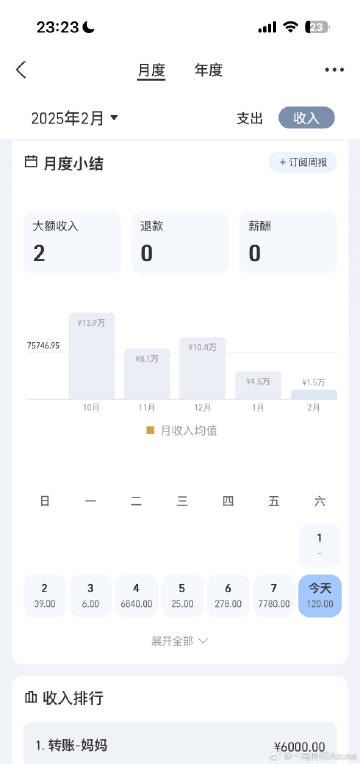
Task: Switch to 支出 view
Action: pos(249,118)
